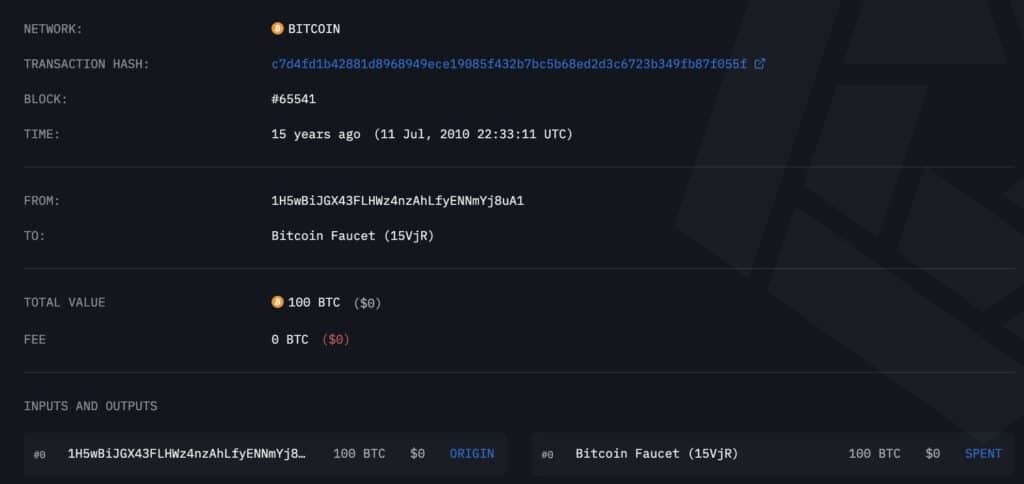Viewport: 1024px width, 484px height.
Task: Click the 11 Jul, 2010 UTC timestamp
Action: (474, 134)
